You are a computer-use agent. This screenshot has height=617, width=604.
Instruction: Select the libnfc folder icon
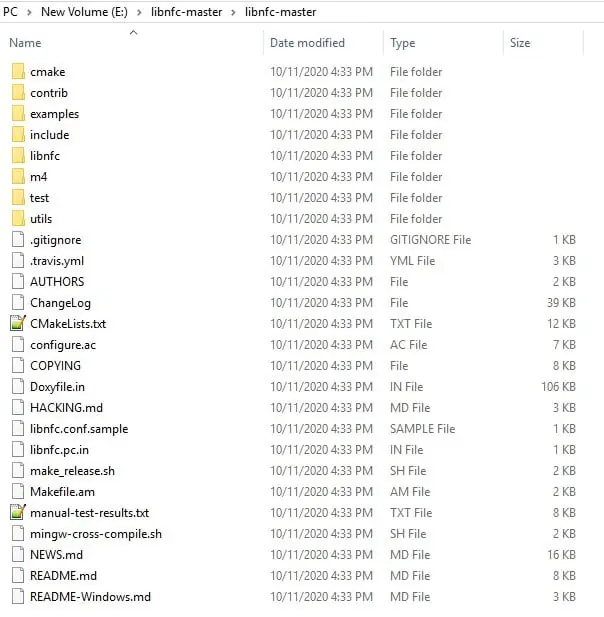coord(17,156)
